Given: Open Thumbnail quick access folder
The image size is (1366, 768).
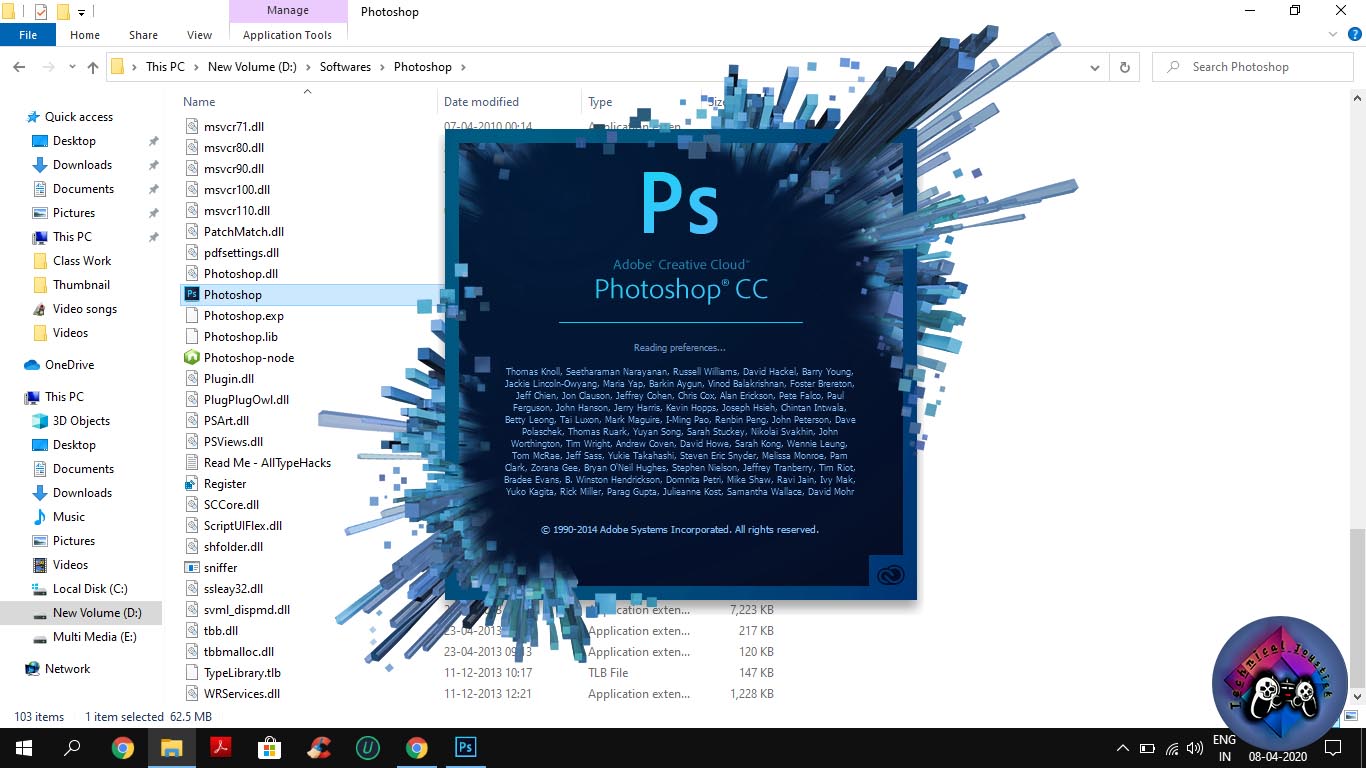Looking at the screenshot, I should 81,285.
